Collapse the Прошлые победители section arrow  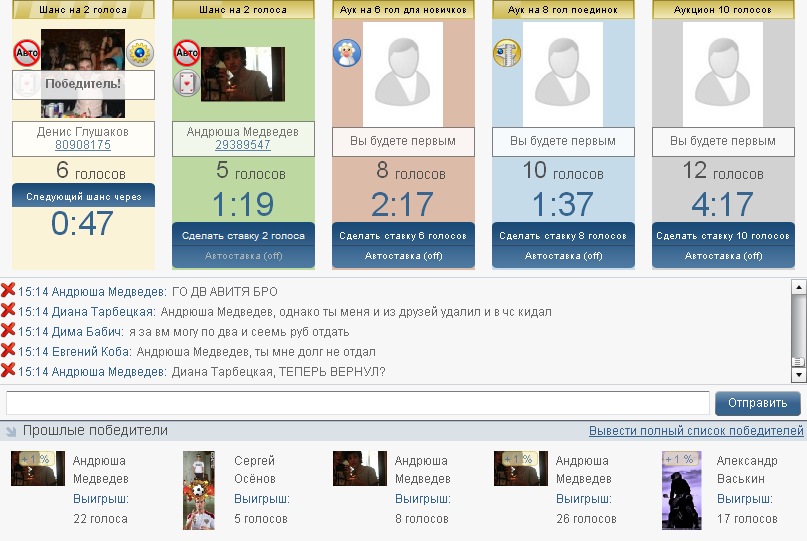point(11,431)
